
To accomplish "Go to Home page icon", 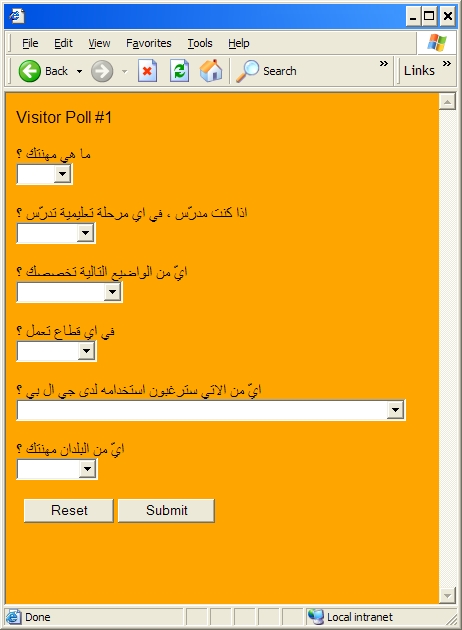I will [x=211, y=71].
